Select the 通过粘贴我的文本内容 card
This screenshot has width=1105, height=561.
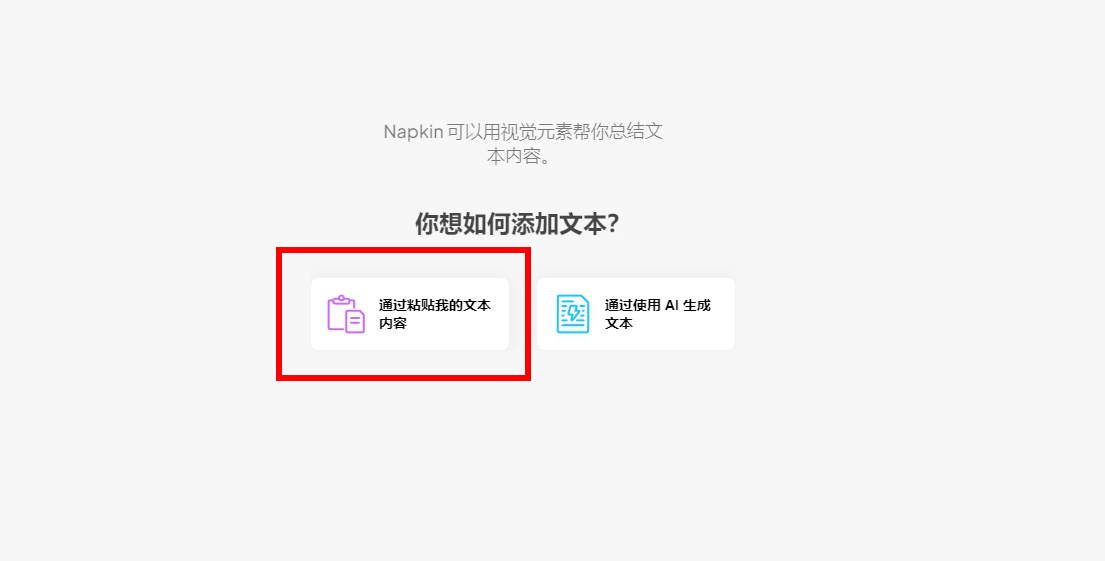tap(410, 314)
